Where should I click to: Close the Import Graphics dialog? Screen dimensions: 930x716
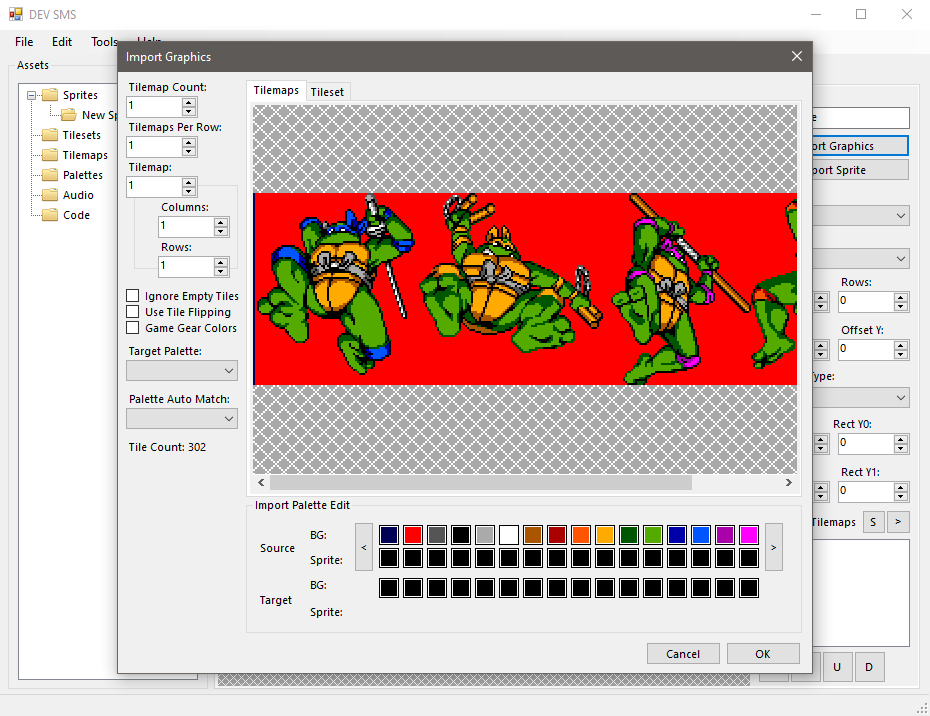click(797, 56)
